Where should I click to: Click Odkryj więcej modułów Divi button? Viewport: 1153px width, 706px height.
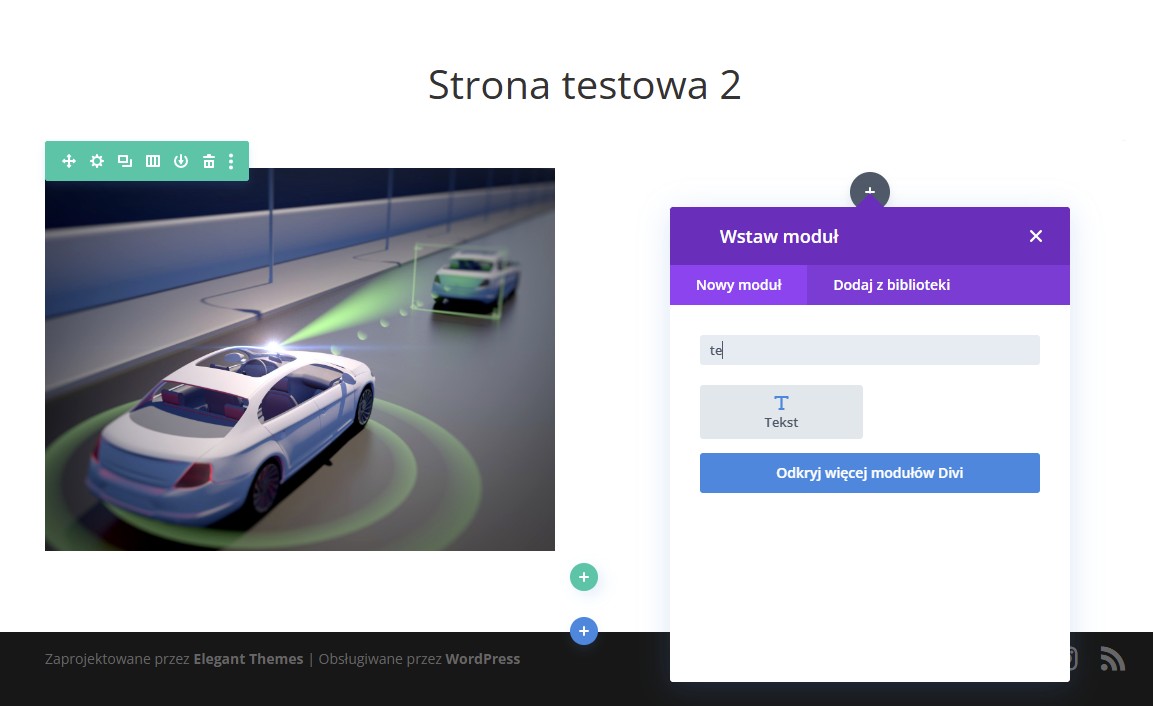coord(869,473)
